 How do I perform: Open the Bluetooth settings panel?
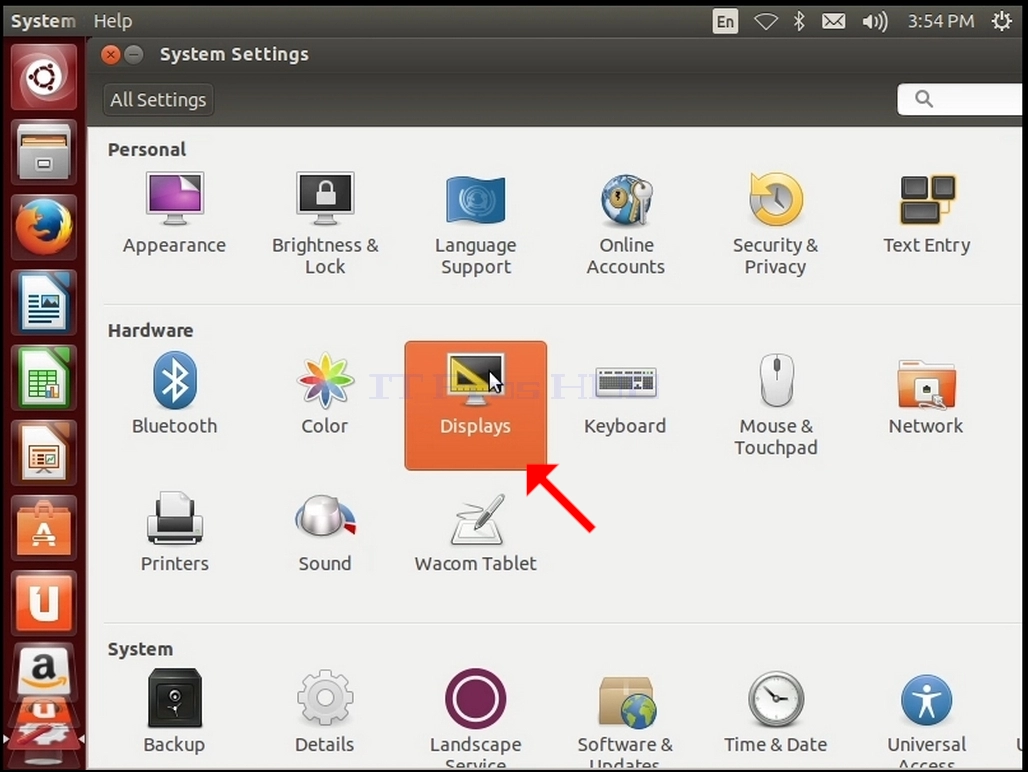174,393
